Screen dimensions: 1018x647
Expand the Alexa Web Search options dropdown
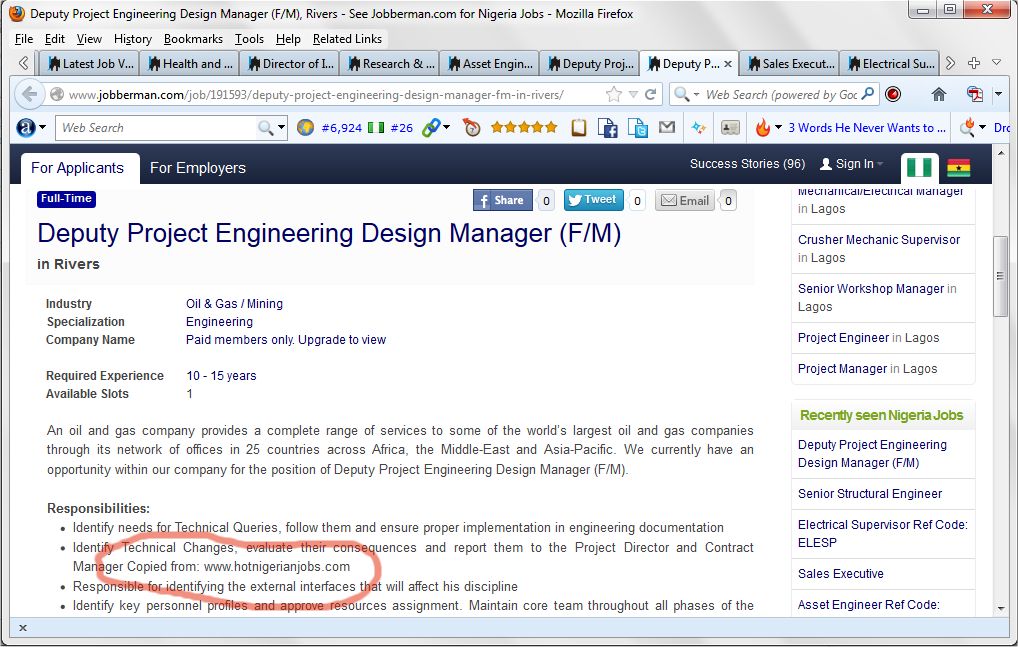point(281,128)
